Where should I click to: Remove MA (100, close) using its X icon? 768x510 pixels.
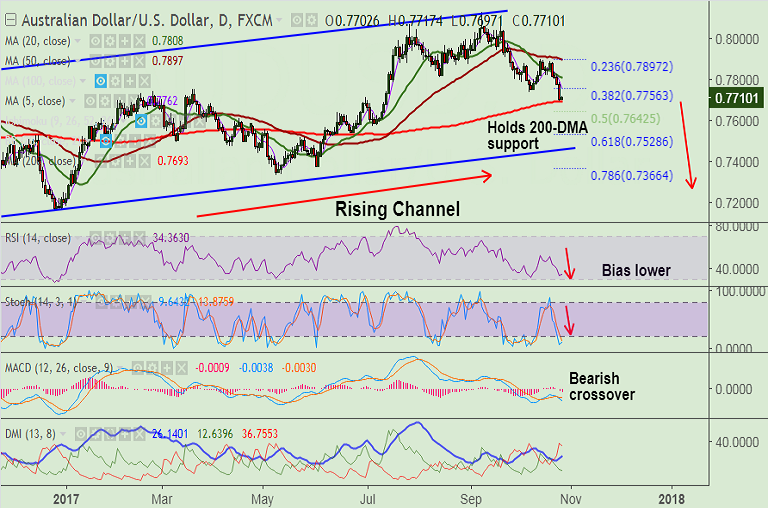coord(144,81)
